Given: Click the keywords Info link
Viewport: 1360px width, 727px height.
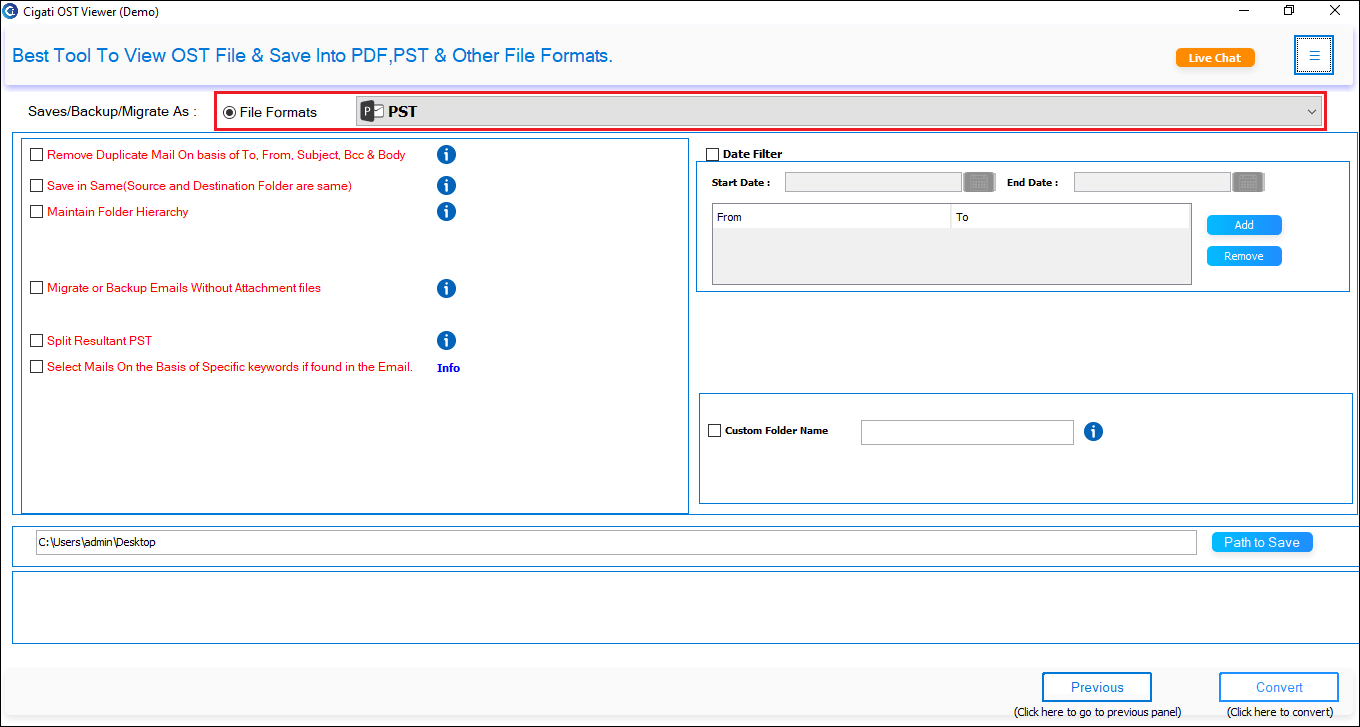Looking at the screenshot, I should [x=448, y=368].
